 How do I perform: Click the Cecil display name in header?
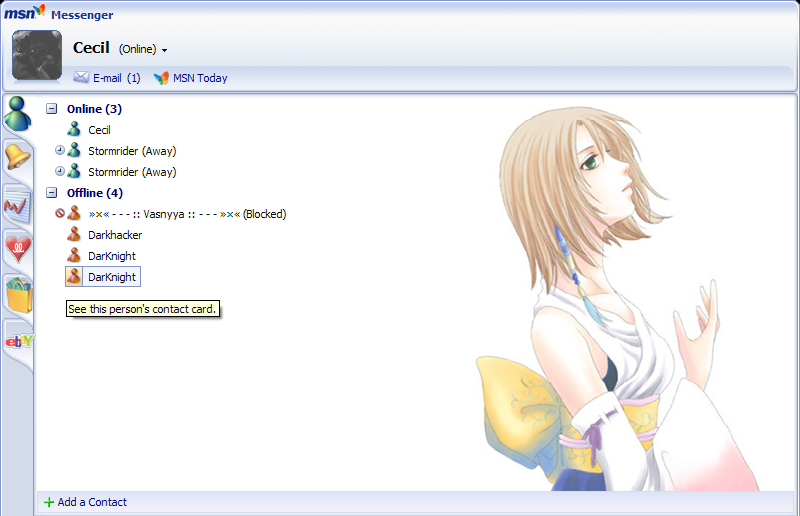tap(91, 48)
